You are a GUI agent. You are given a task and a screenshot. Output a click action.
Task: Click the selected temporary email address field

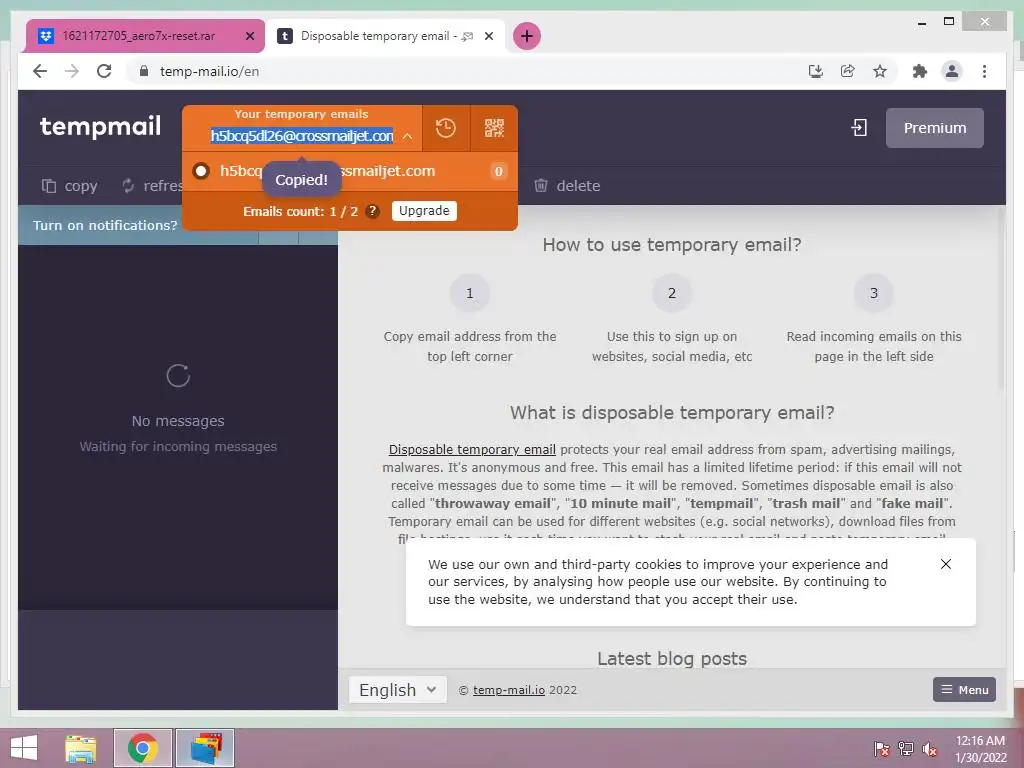pyautogui.click(x=302, y=136)
